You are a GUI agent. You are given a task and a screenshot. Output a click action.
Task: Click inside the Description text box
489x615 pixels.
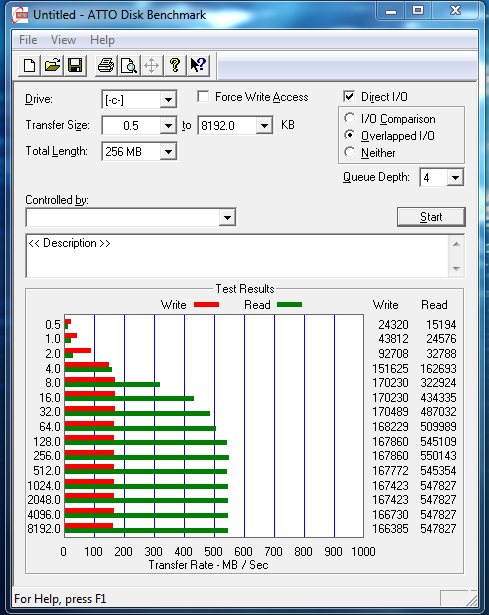click(x=237, y=256)
